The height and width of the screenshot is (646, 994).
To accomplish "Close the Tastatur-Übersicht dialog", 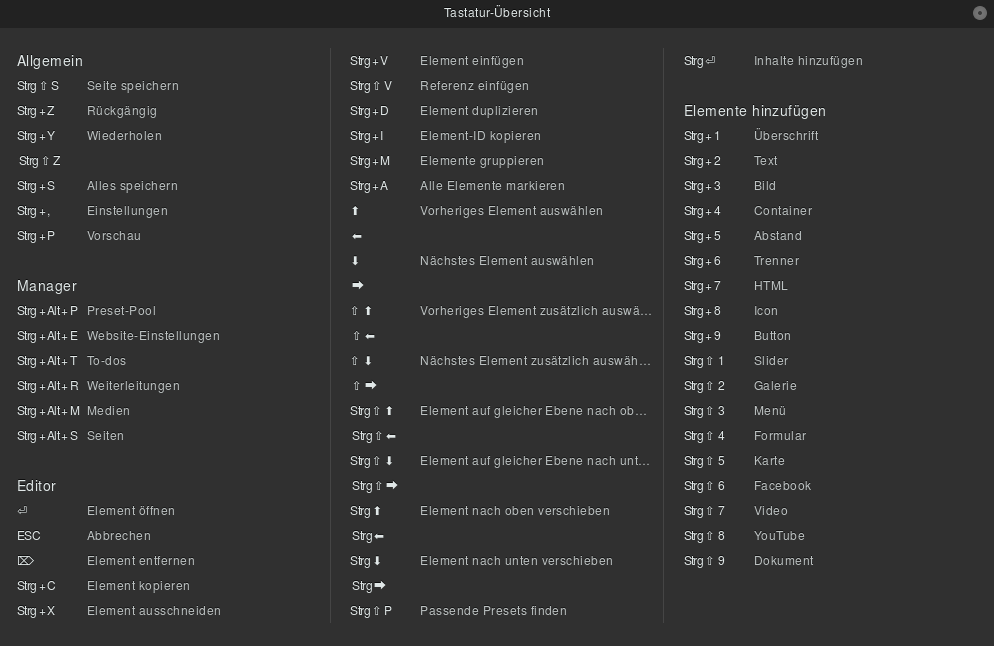I will click(x=979, y=13).
